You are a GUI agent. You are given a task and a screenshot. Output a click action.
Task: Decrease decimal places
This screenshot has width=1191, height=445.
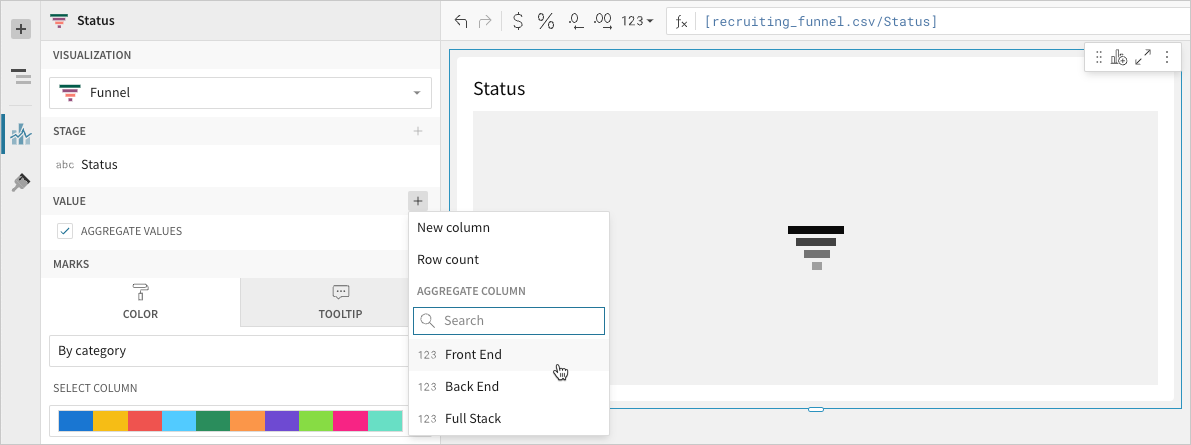[x=575, y=21]
